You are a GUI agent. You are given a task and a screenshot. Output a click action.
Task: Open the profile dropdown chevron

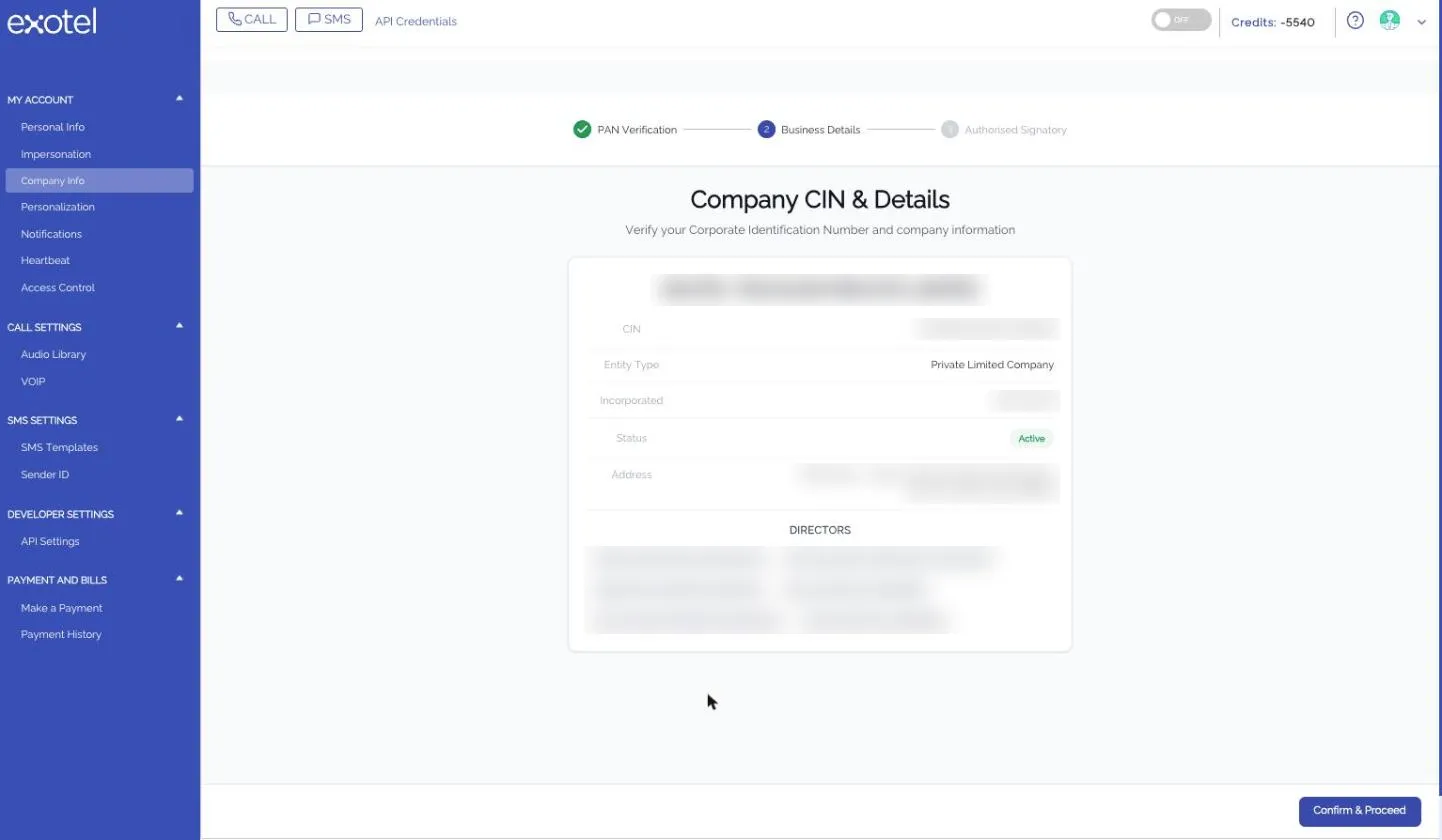[x=1421, y=22]
